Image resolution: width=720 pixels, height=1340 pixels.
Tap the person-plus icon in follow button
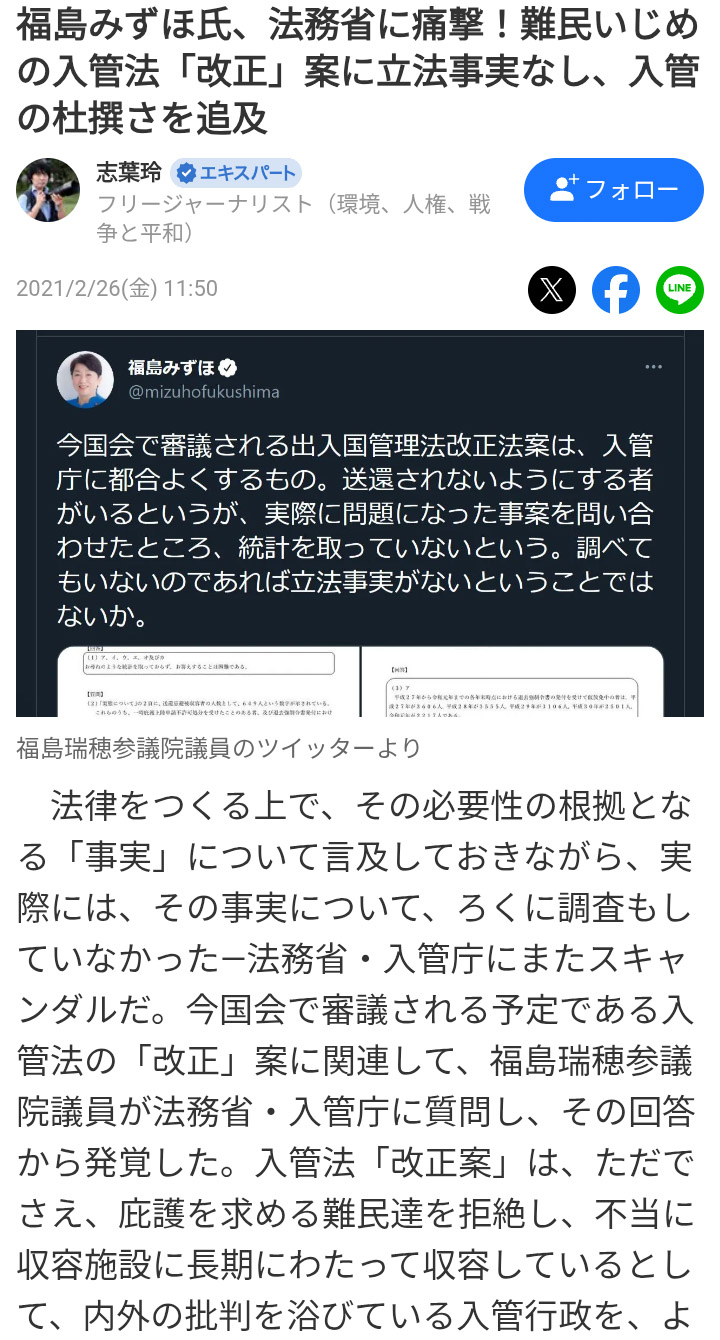tap(564, 189)
